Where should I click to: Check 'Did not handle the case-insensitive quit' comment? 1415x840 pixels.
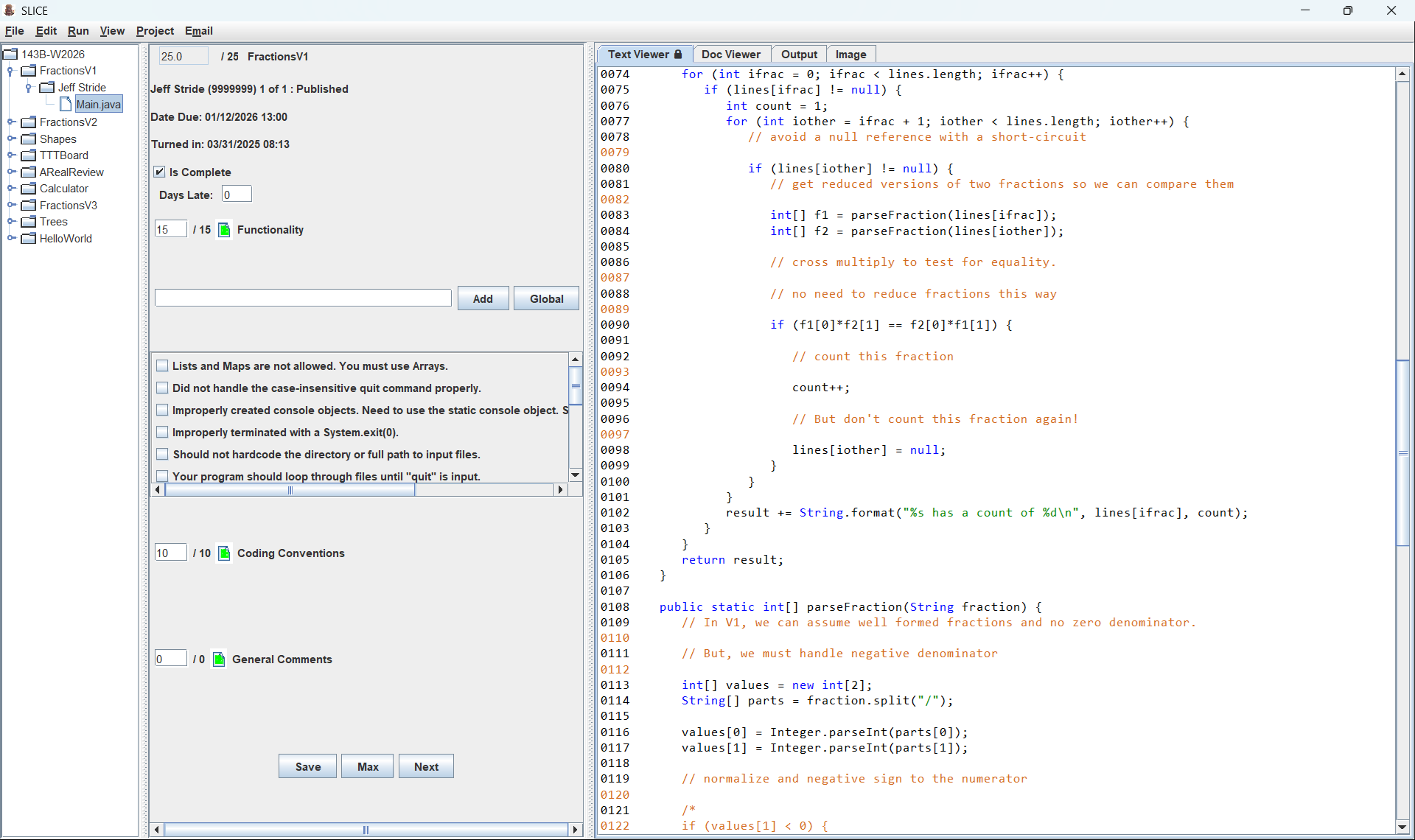[x=162, y=388]
